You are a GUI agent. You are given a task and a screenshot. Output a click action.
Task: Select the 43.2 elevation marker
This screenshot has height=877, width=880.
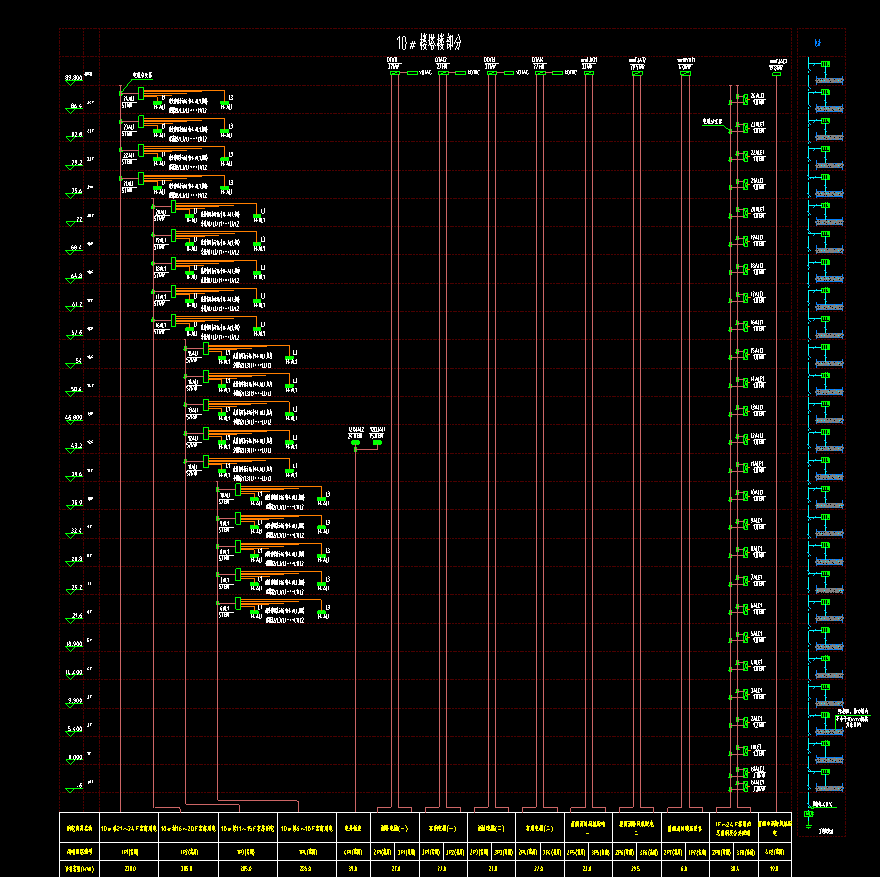[76, 446]
